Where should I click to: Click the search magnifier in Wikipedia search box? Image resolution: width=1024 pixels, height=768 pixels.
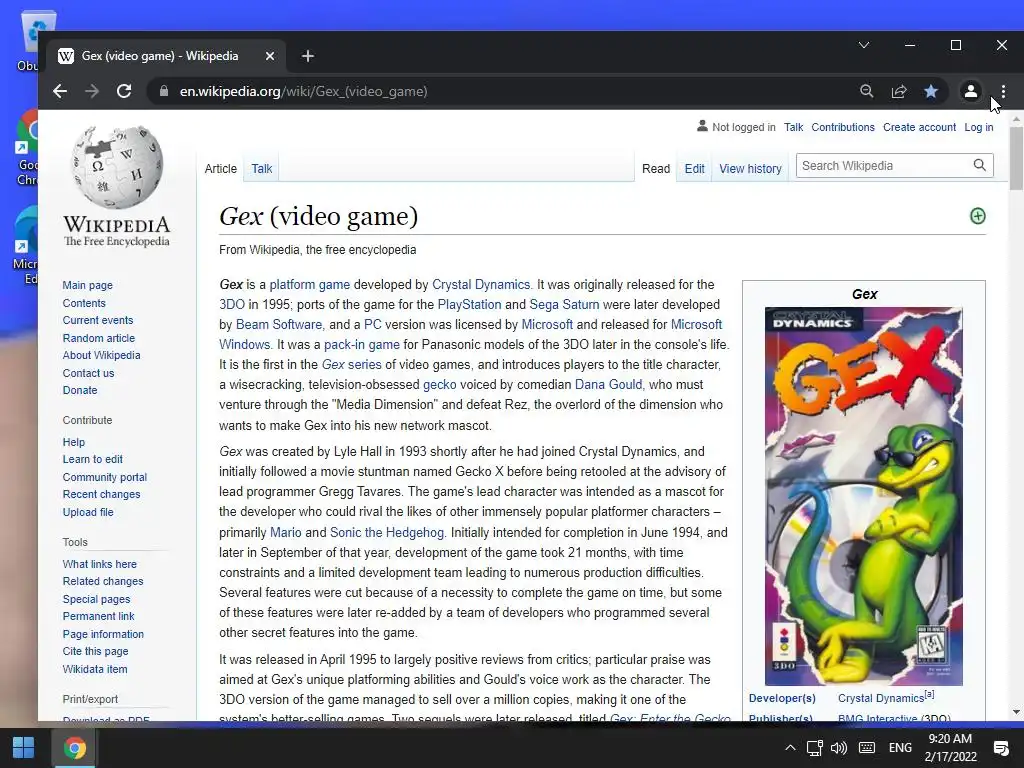(x=980, y=165)
